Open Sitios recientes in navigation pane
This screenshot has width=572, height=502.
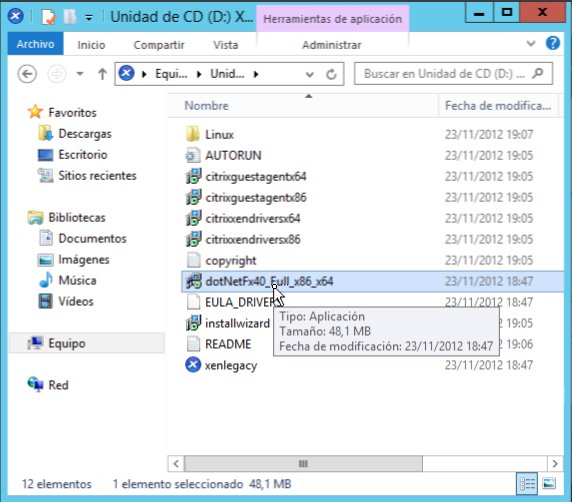pyautogui.click(x=97, y=176)
